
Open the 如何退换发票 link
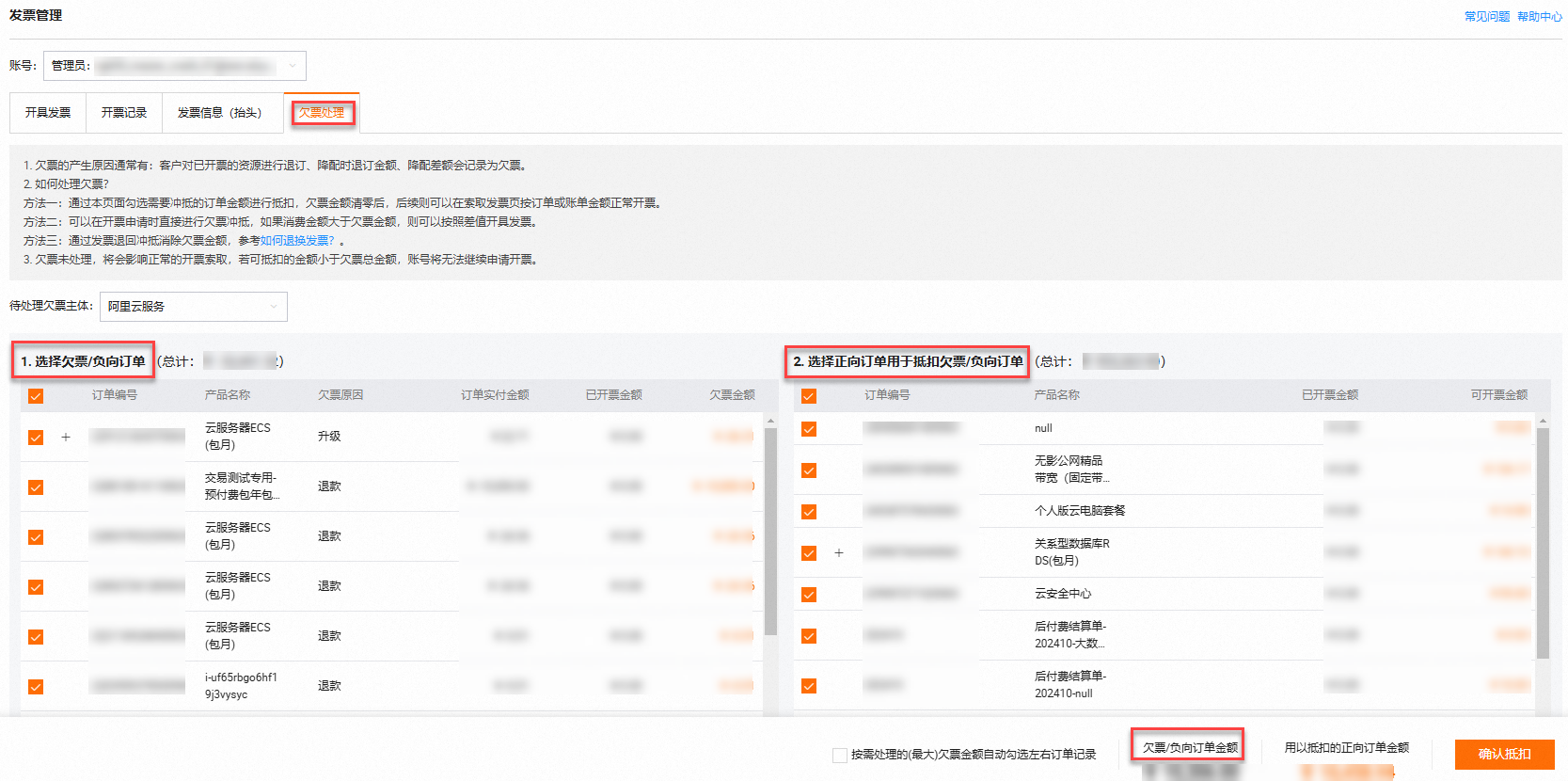click(x=297, y=241)
